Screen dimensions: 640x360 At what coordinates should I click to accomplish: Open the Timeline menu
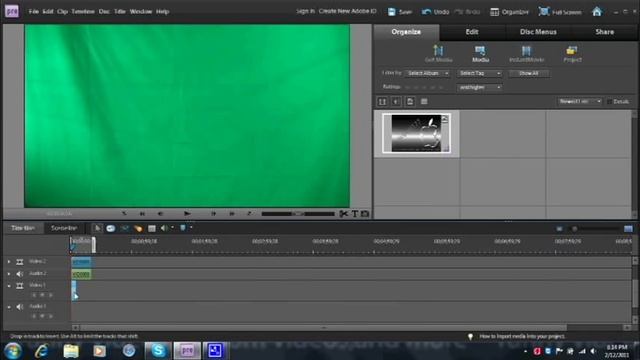click(x=83, y=11)
